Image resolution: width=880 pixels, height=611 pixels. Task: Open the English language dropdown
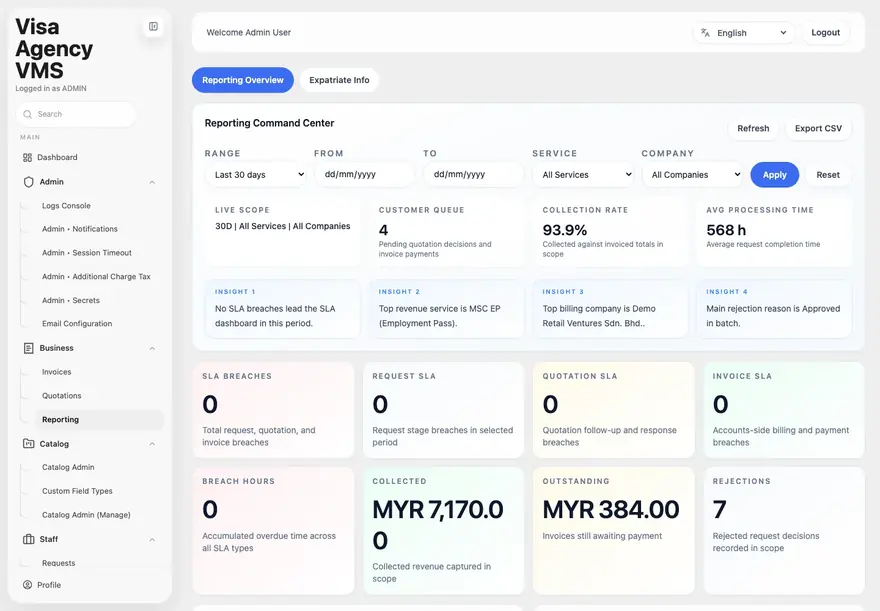click(x=744, y=33)
